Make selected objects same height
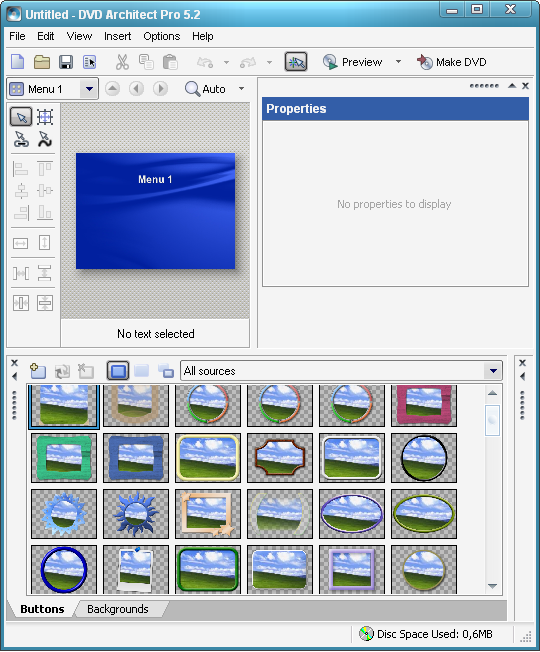The height and width of the screenshot is (652, 540). click(x=45, y=243)
